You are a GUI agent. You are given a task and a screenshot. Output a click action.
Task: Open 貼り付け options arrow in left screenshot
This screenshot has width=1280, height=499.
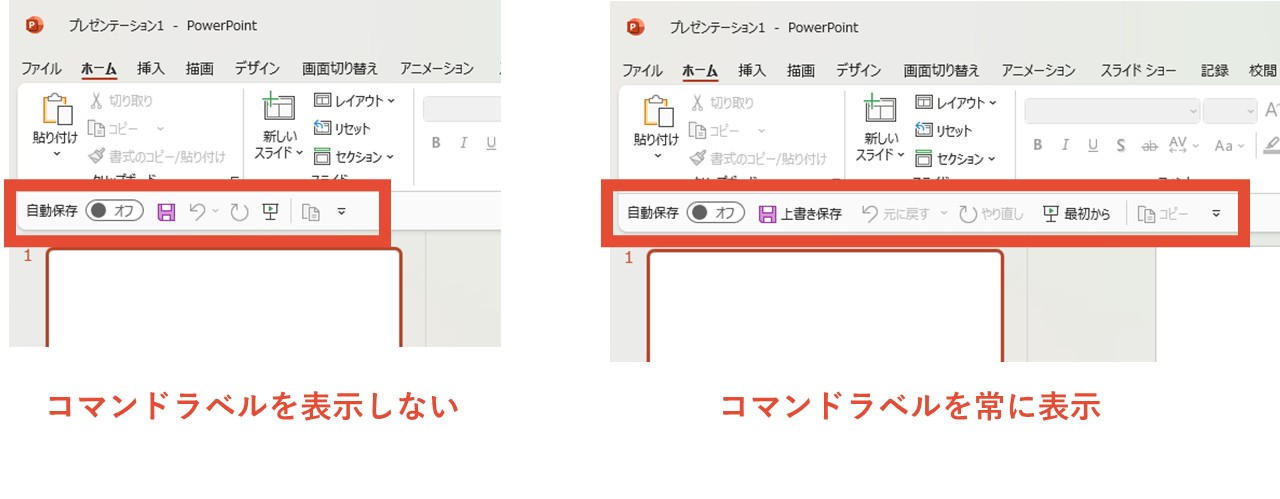tap(56, 154)
